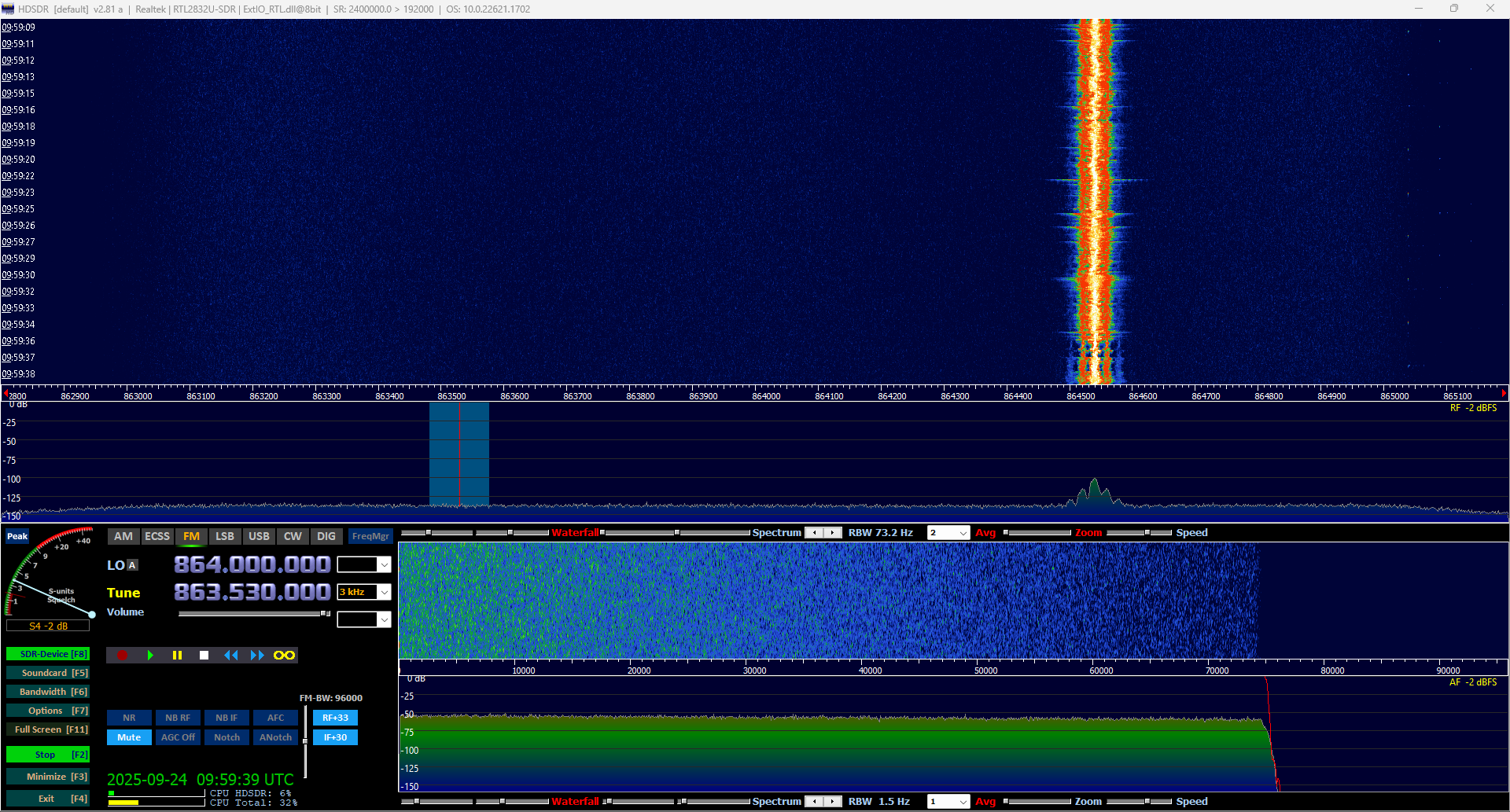Close the HDSDR window
The image size is (1510, 812).
click(x=1490, y=9)
